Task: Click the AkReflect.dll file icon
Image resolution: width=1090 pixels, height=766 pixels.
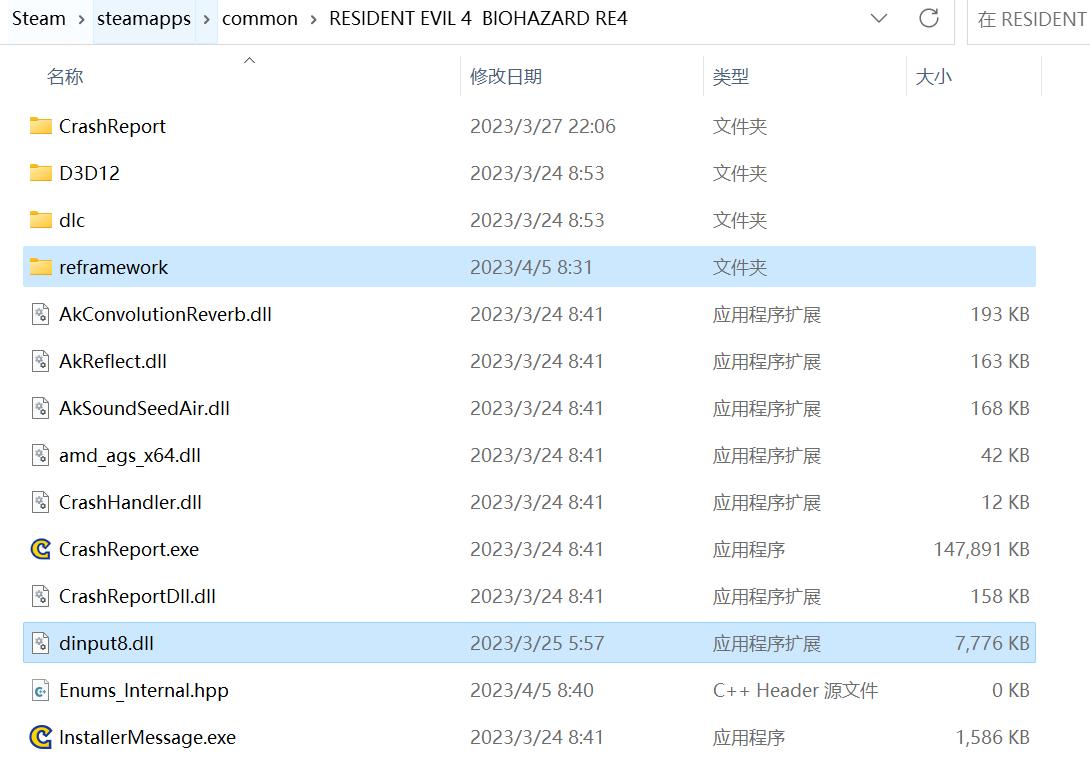Action: [x=40, y=361]
